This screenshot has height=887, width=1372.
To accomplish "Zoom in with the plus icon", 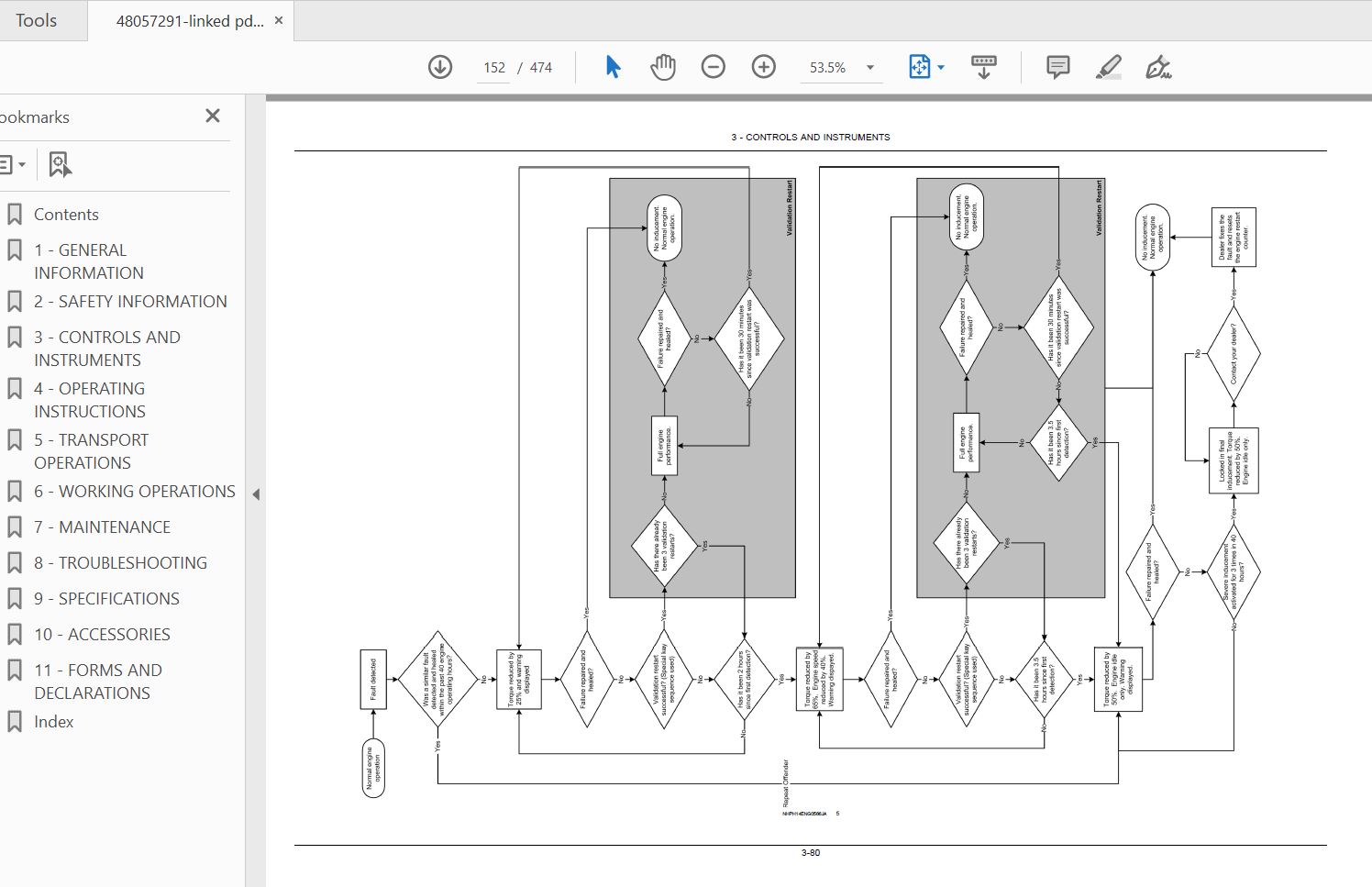I will pyautogui.click(x=764, y=67).
